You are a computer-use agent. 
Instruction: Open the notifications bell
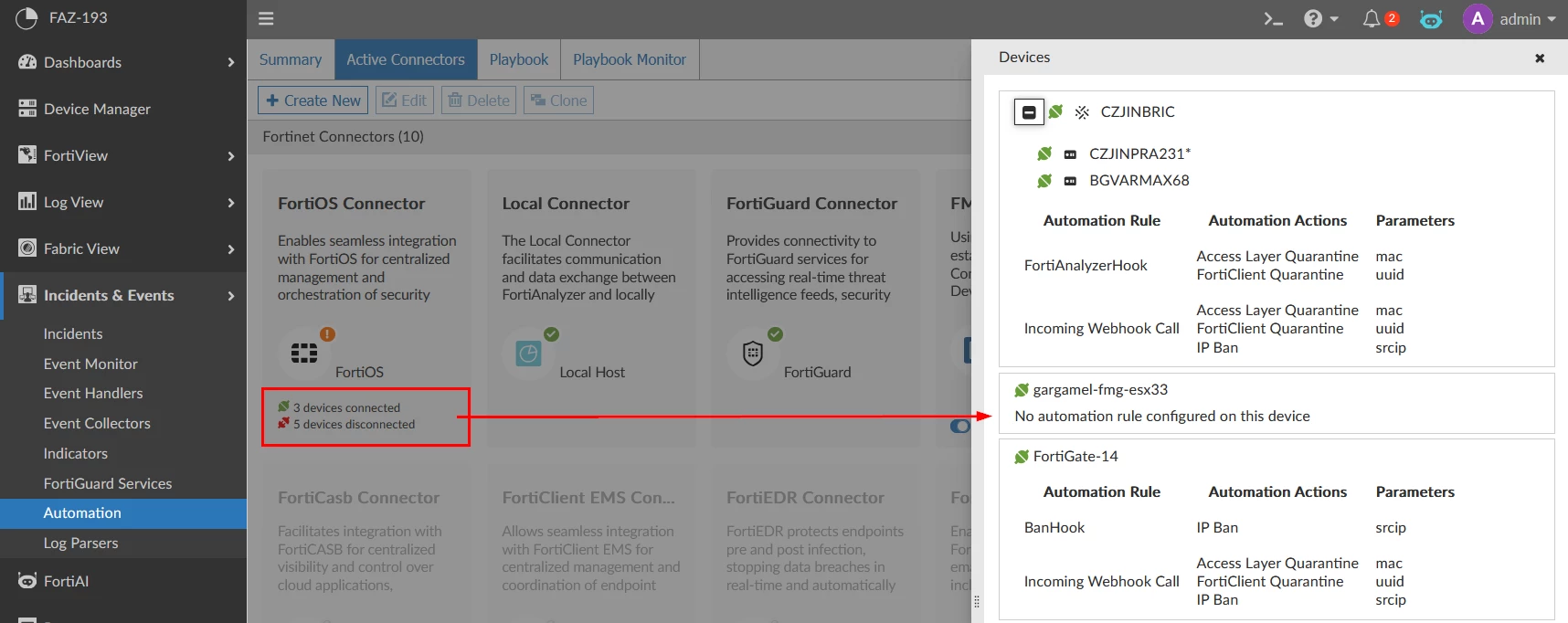[x=1372, y=18]
